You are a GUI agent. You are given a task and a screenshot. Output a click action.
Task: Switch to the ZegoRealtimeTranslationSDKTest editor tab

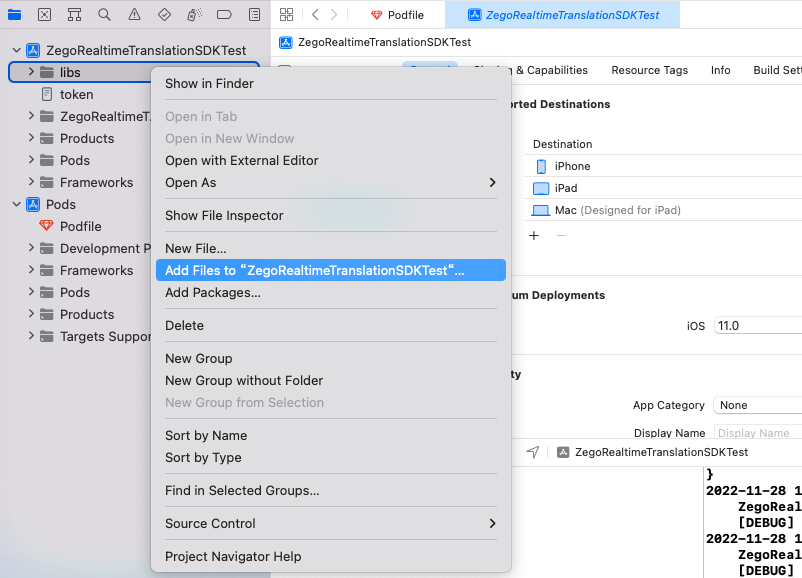pos(563,15)
